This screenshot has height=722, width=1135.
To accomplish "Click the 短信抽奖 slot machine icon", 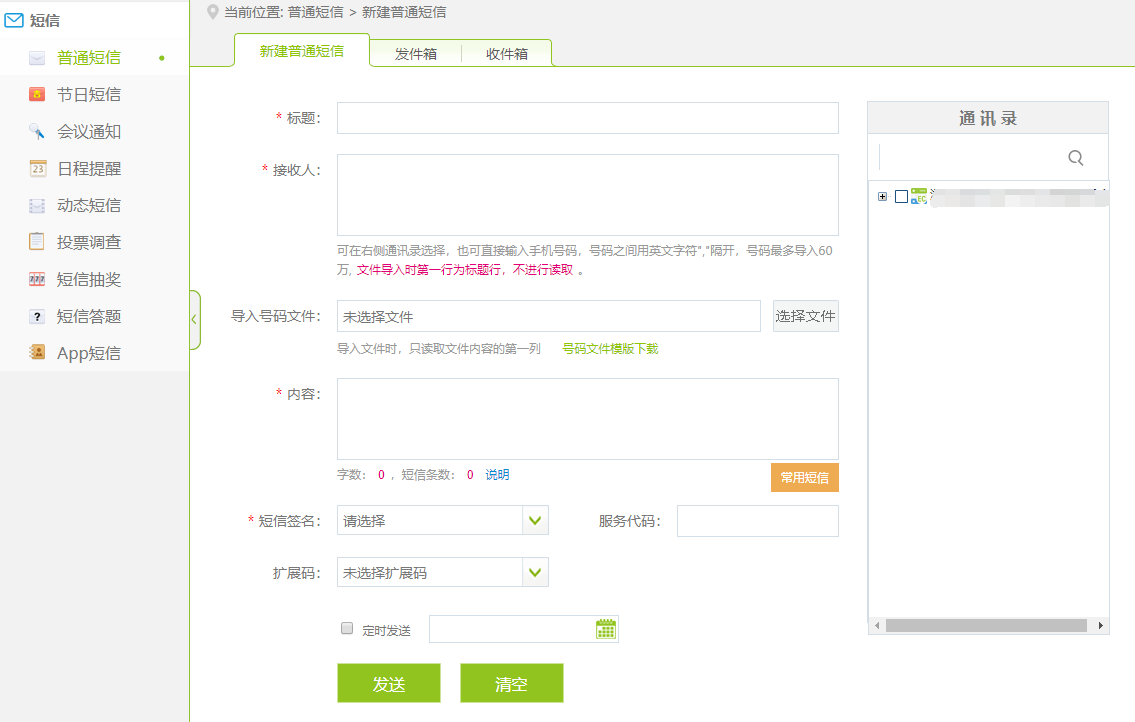I will coord(37,280).
